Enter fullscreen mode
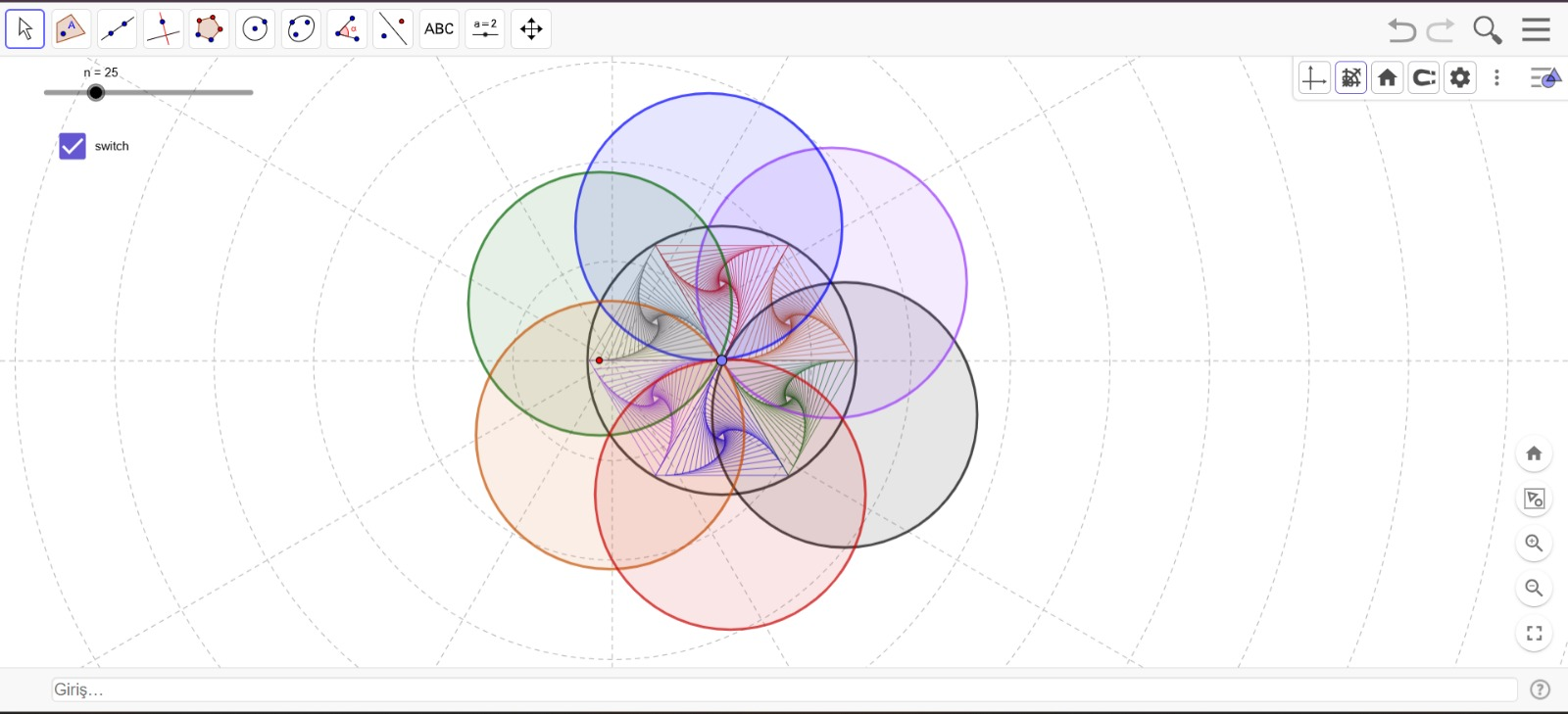 pos(1535,634)
